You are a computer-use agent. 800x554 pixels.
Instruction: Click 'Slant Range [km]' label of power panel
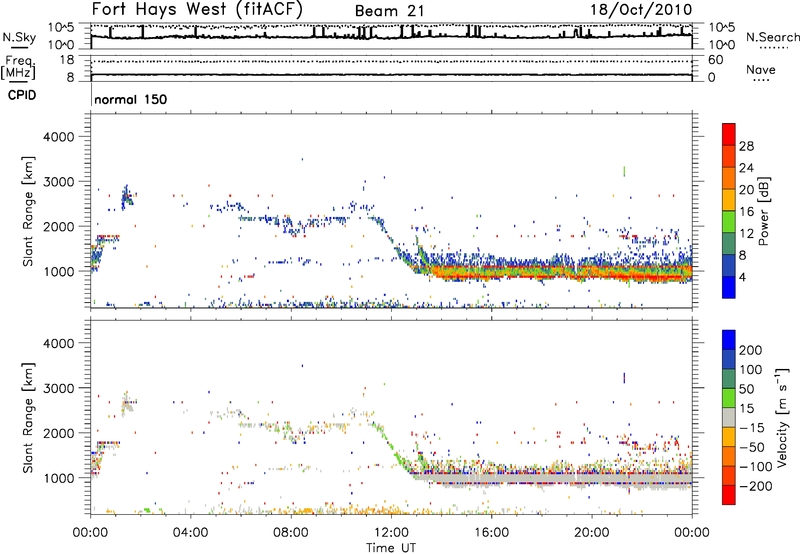29,211
